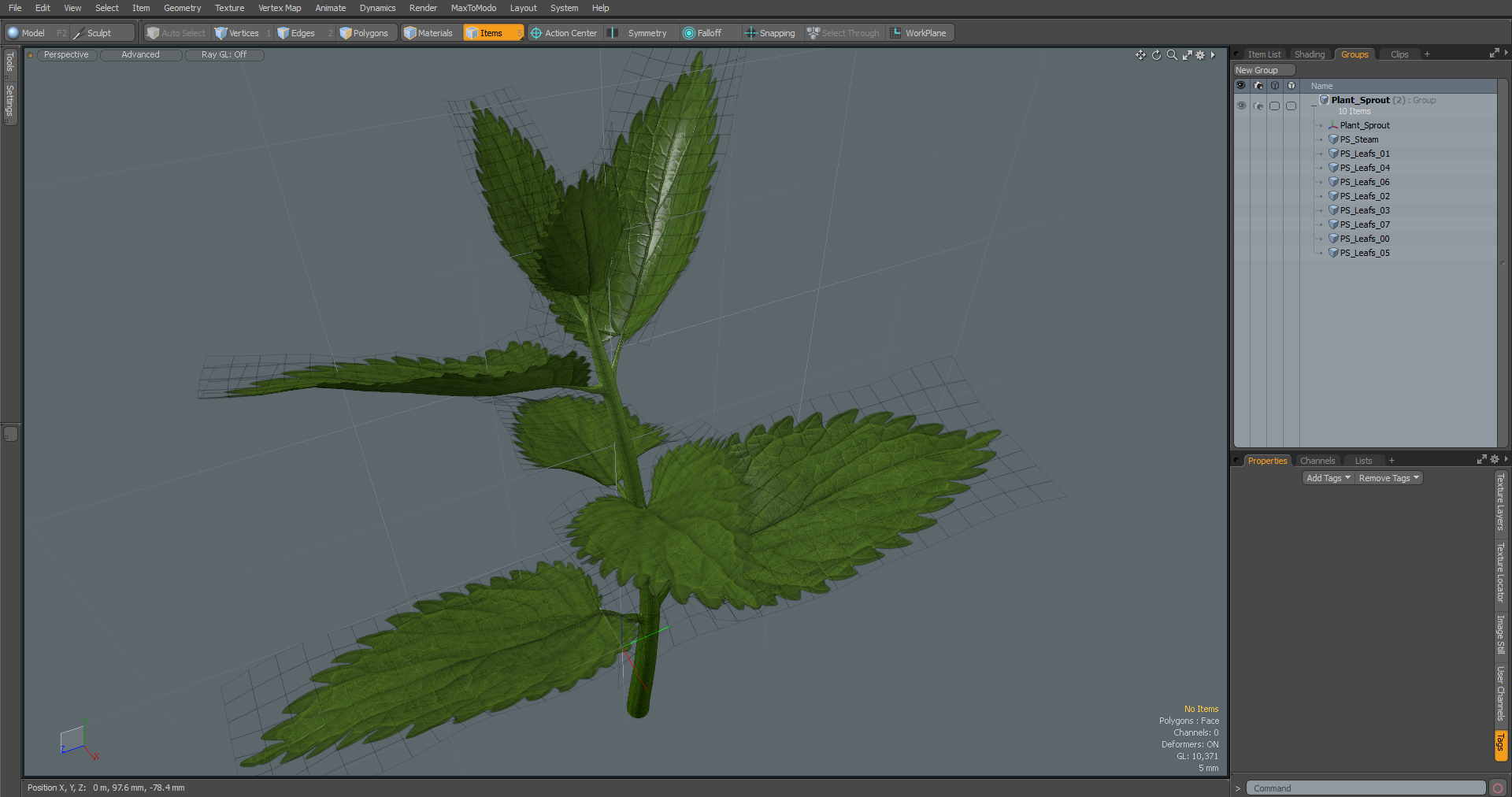1512x797 pixels.
Task: Click the viewport zoom magnifier icon
Action: point(1172,55)
